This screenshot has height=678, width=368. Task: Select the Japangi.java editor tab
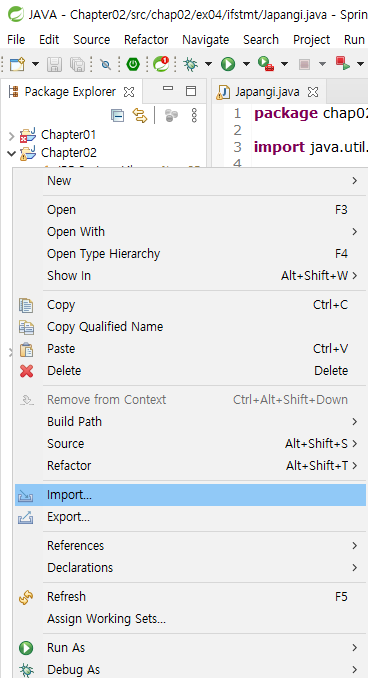click(x=267, y=92)
